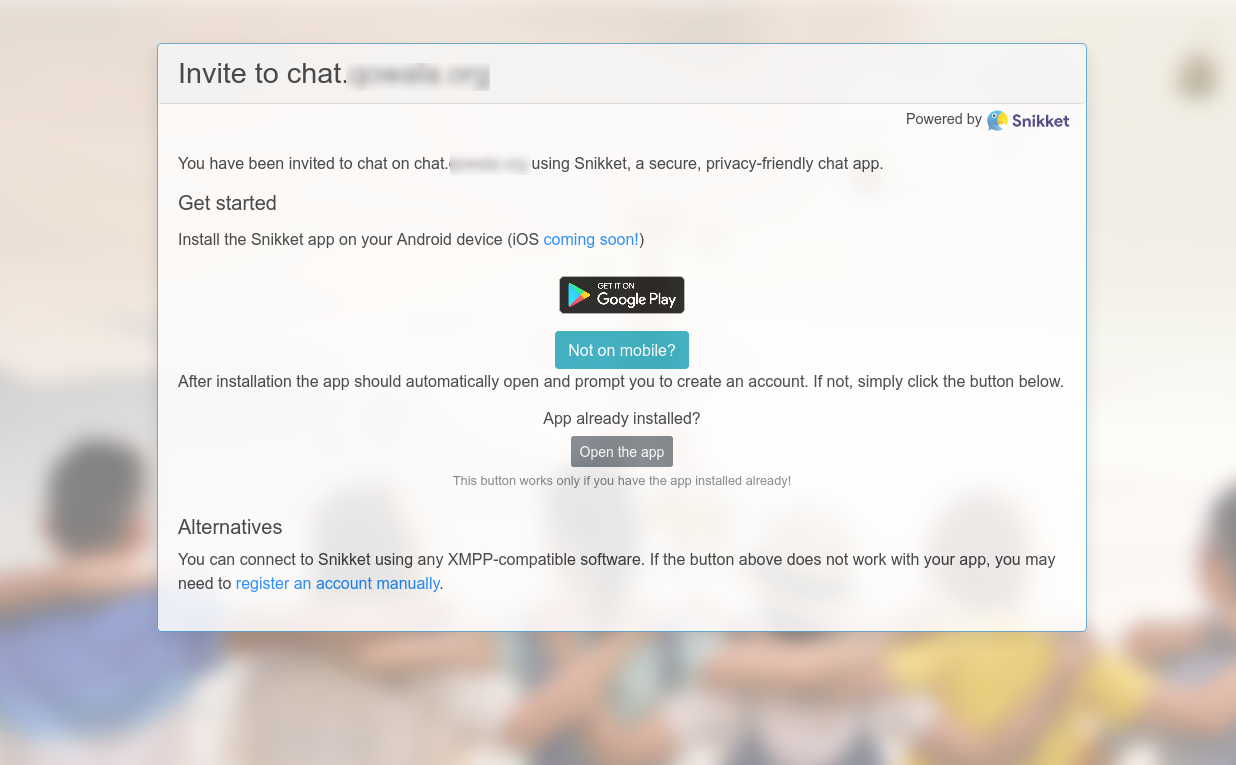The width and height of the screenshot is (1236, 765).
Task: Click the Snikket parrot logo icon
Action: (997, 120)
